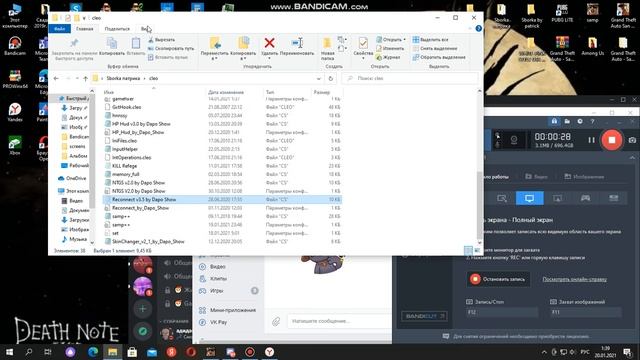
Task: Select file KILL Refuge
Action: [x=124, y=166]
